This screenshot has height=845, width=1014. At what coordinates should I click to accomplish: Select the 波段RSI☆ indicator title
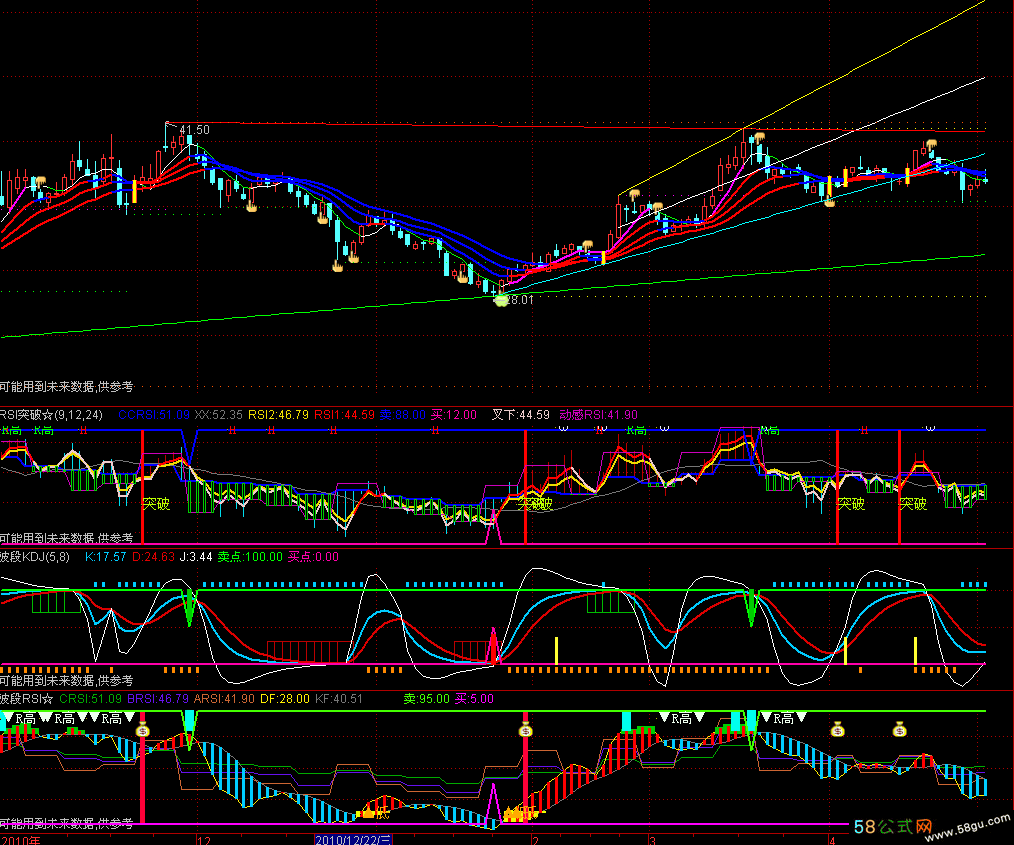pyautogui.click(x=27, y=699)
